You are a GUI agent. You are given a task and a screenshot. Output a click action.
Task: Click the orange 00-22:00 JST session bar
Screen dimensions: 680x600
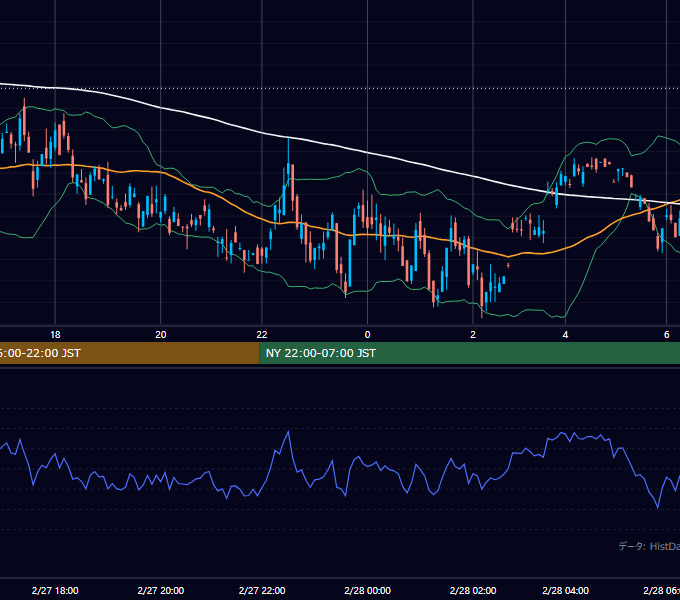tap(130, 353)
